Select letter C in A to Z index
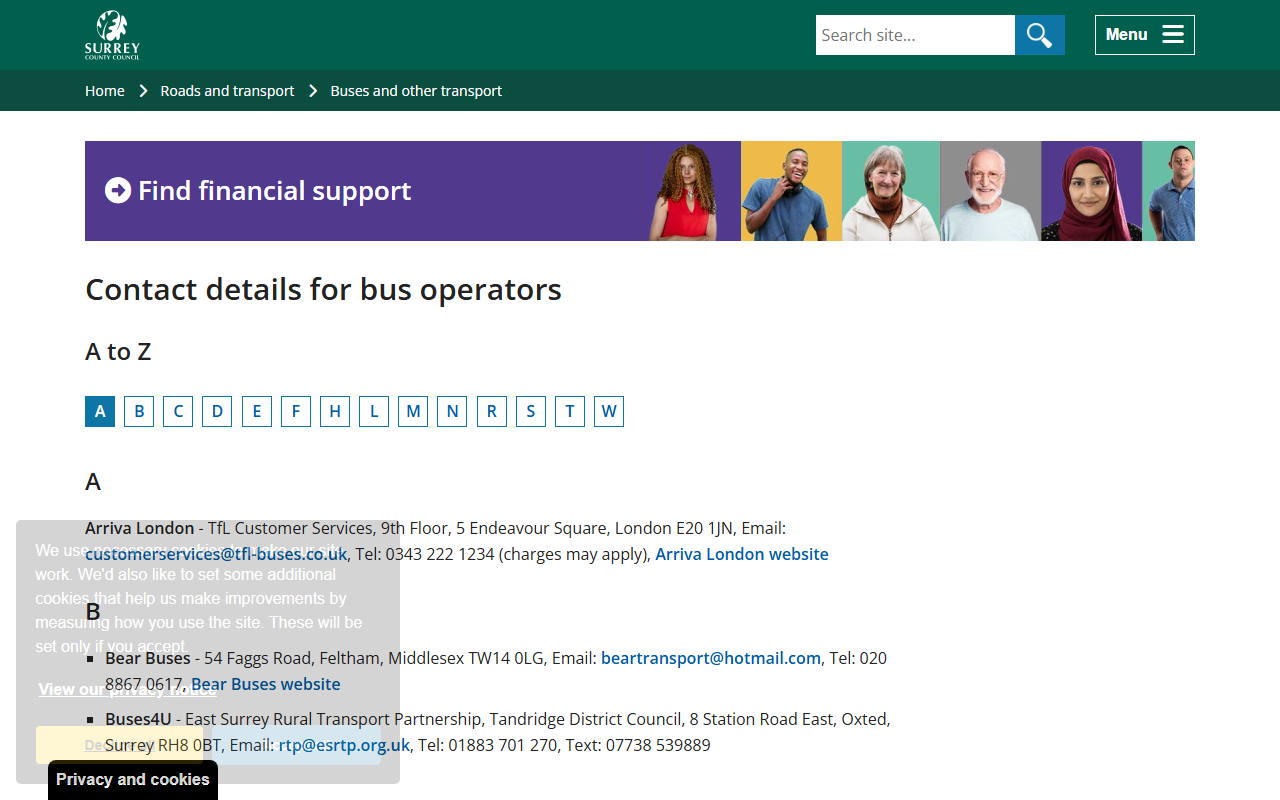The image size is (1280, 800). (x=178, y=411)
